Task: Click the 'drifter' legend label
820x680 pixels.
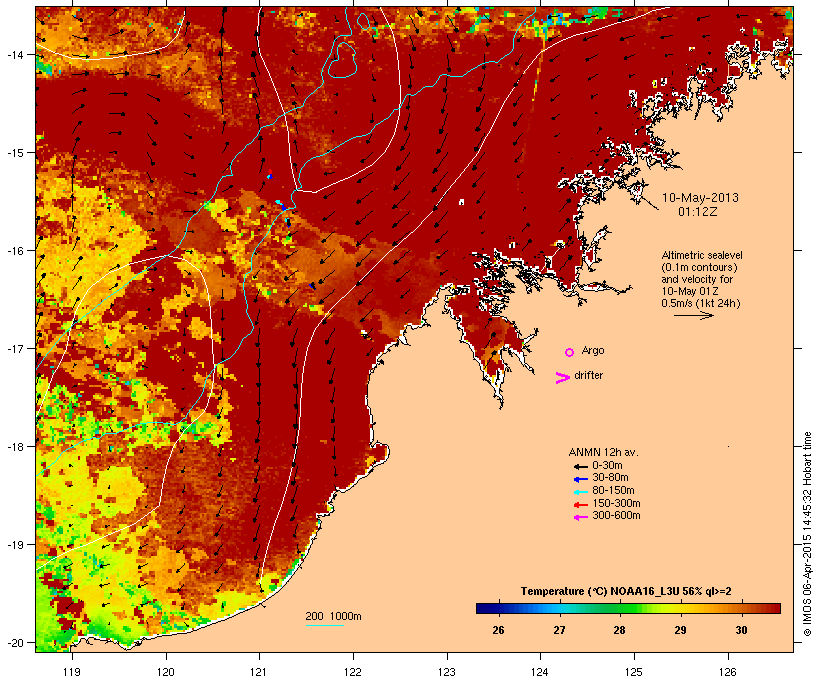Action: 588,375
